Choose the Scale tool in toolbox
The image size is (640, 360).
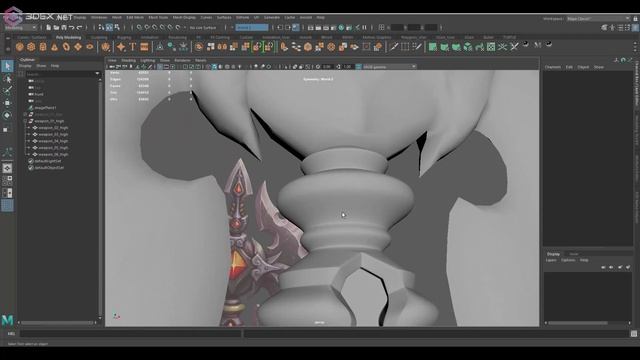pyautogui.click(x=6, y=129)
